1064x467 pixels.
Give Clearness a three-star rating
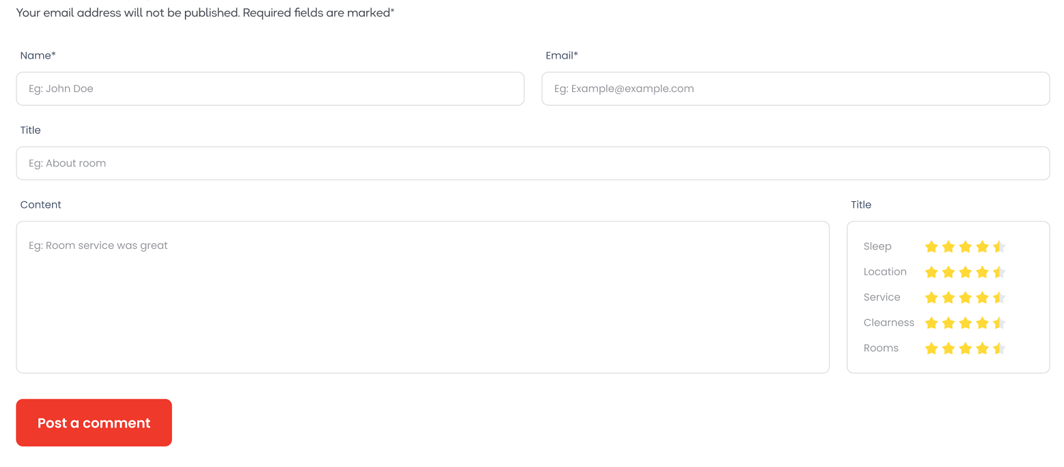point(966,323)
